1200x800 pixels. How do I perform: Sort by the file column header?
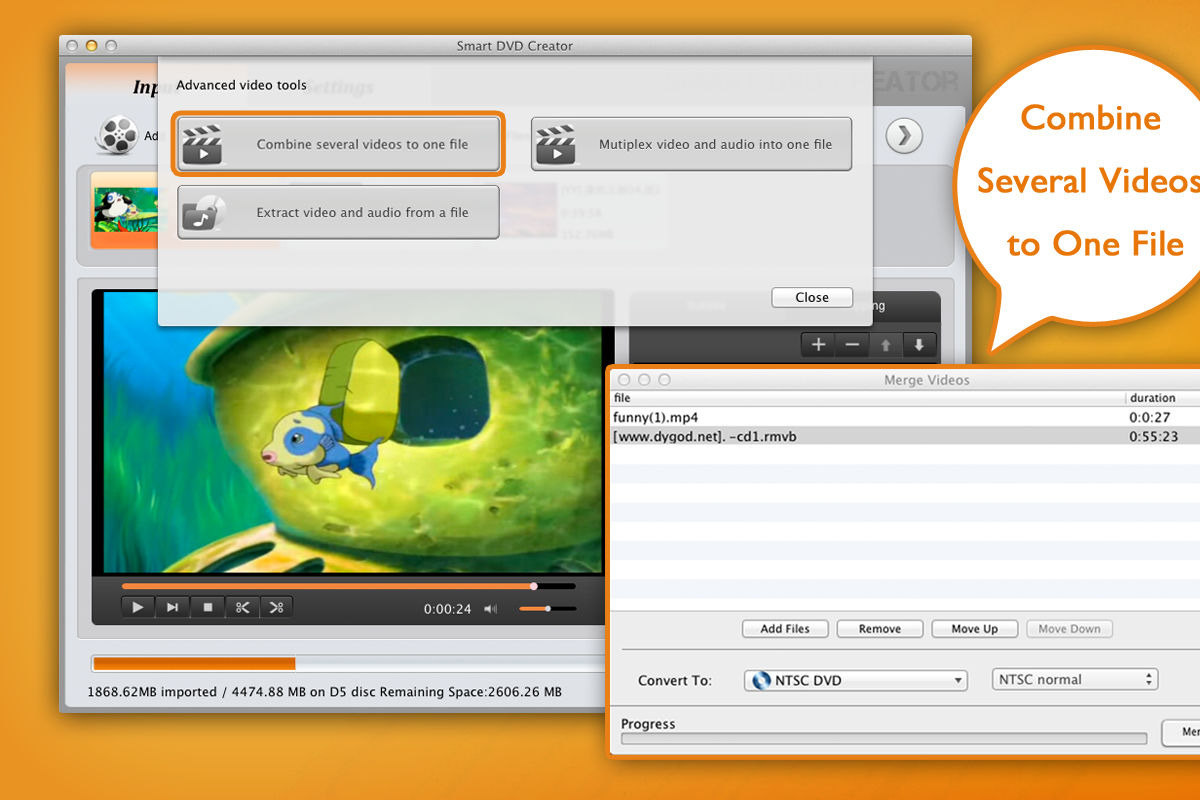point(867,398)
